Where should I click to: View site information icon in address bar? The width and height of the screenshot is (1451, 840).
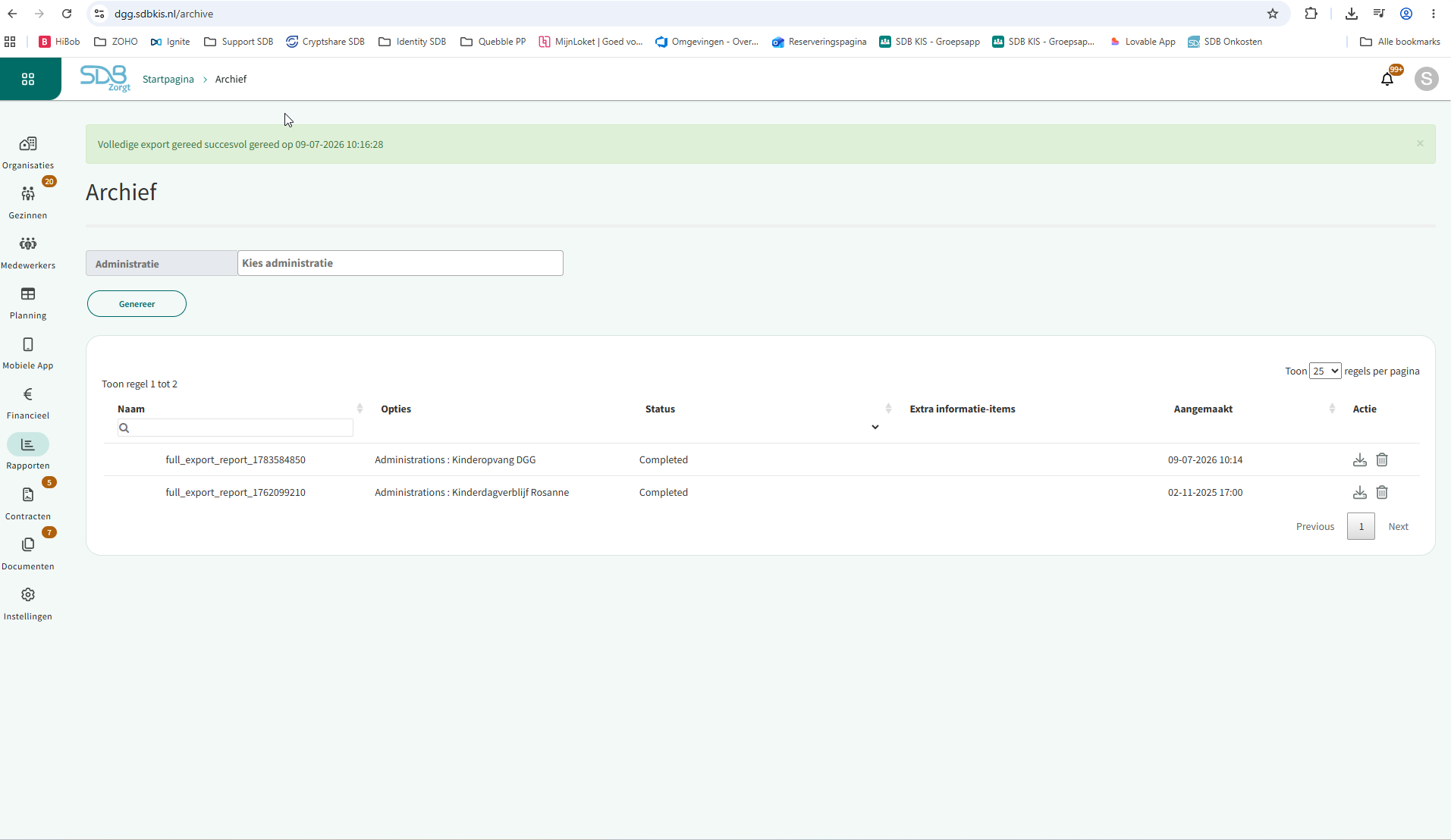point(99,14)
